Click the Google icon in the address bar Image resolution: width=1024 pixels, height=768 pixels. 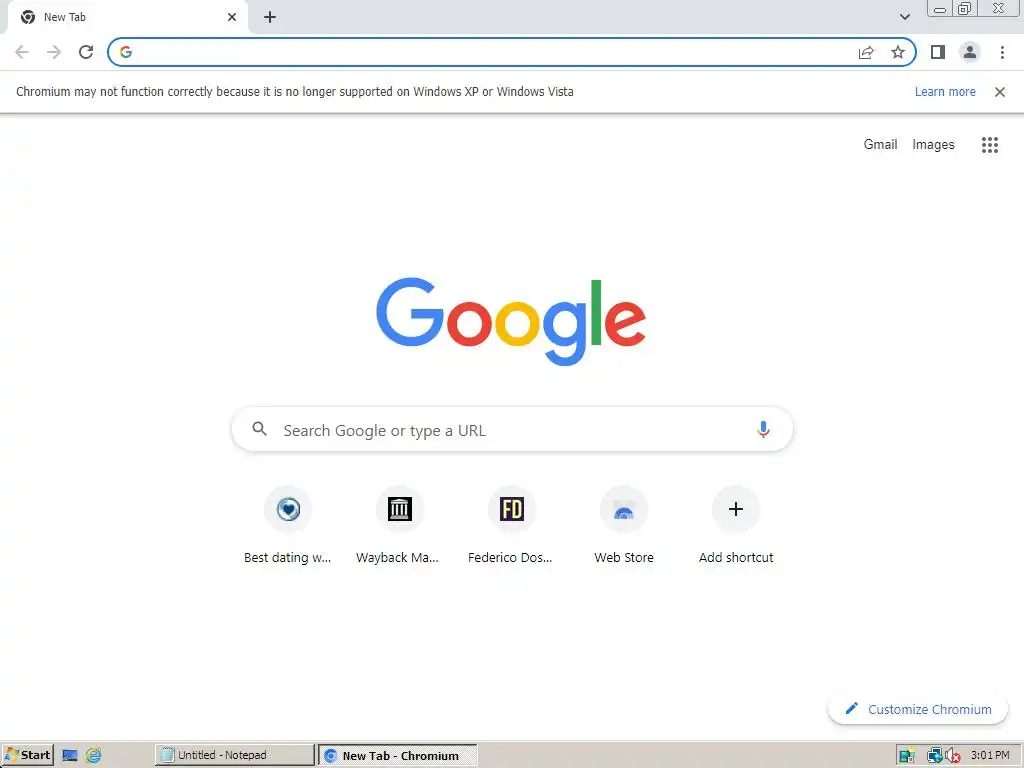tap(126, 52)
